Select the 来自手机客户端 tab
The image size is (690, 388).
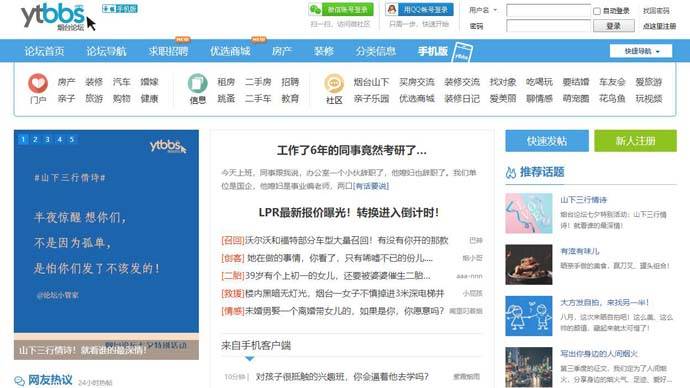256,345
